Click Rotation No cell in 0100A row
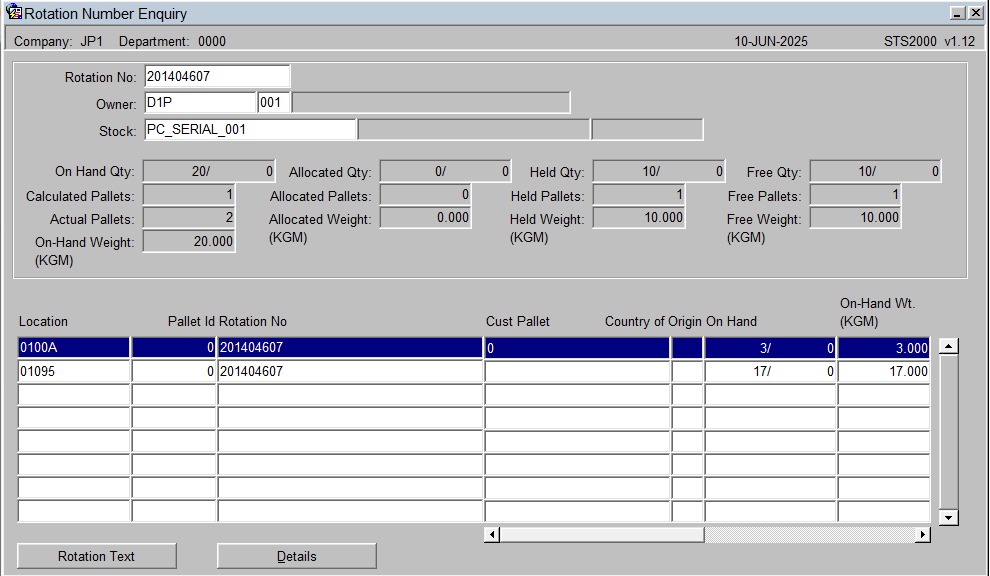Image resolution: width=990 pixels, height=576 pixels. click(x=350, y=347)
